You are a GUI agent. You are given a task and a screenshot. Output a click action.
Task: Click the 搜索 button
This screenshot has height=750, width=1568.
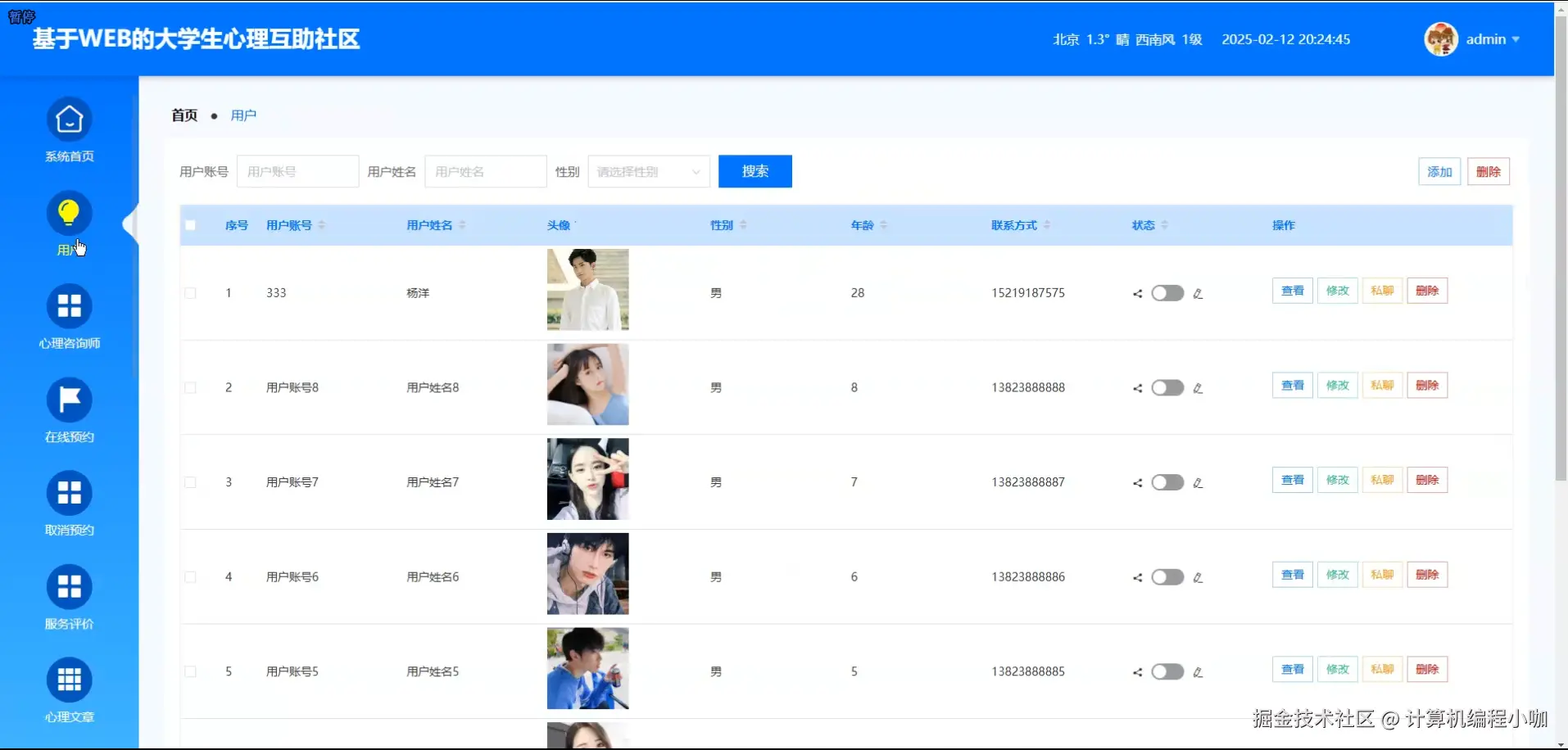click(754, 171)
